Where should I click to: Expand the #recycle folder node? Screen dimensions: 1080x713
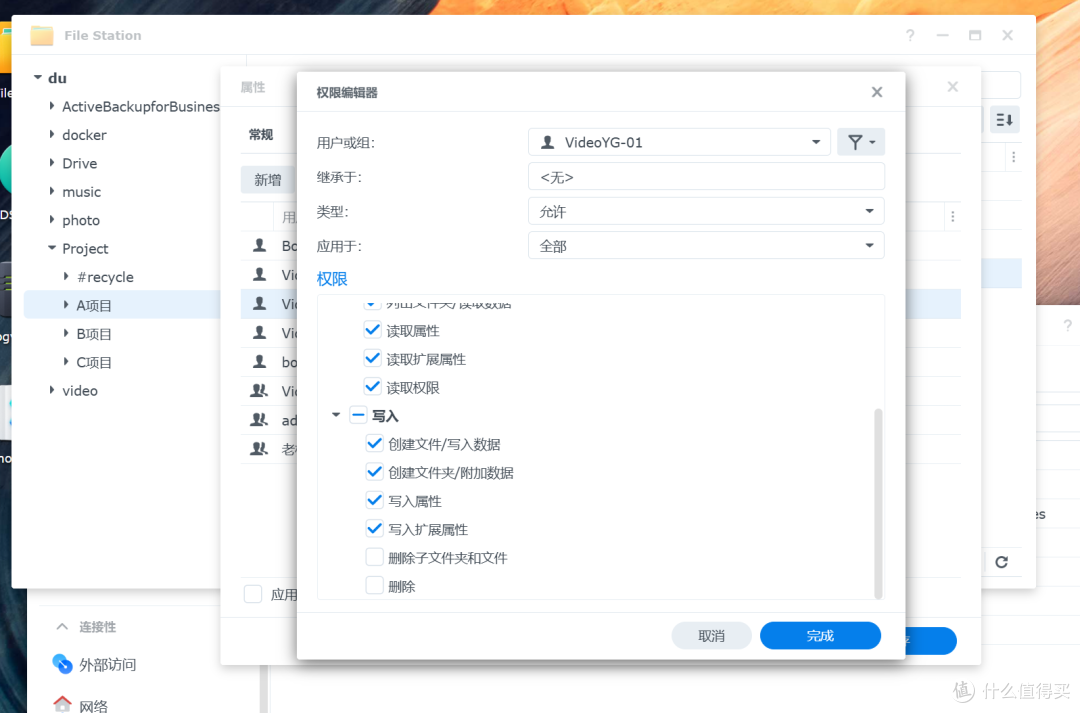click(x=66, y=276)
